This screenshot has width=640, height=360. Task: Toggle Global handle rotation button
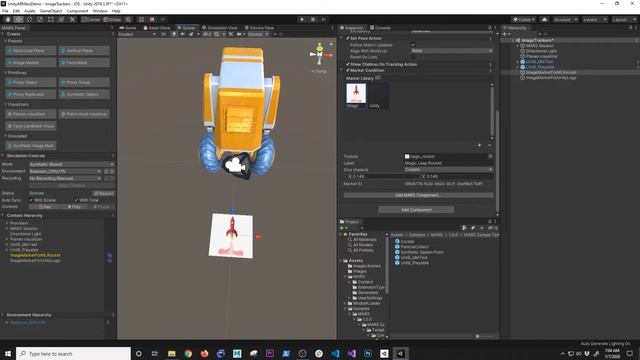coord(112,19)
